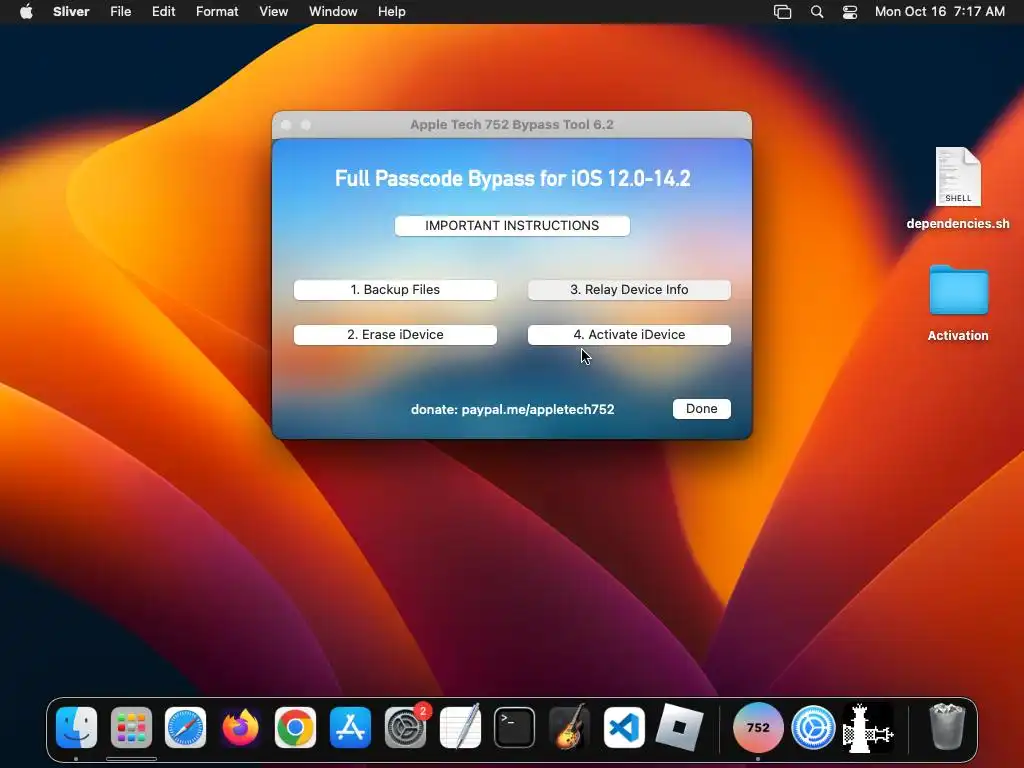This screenshot has height=768, width=1024.
Task: Select the Activation folder on the desktop
Action: (958, 304)
